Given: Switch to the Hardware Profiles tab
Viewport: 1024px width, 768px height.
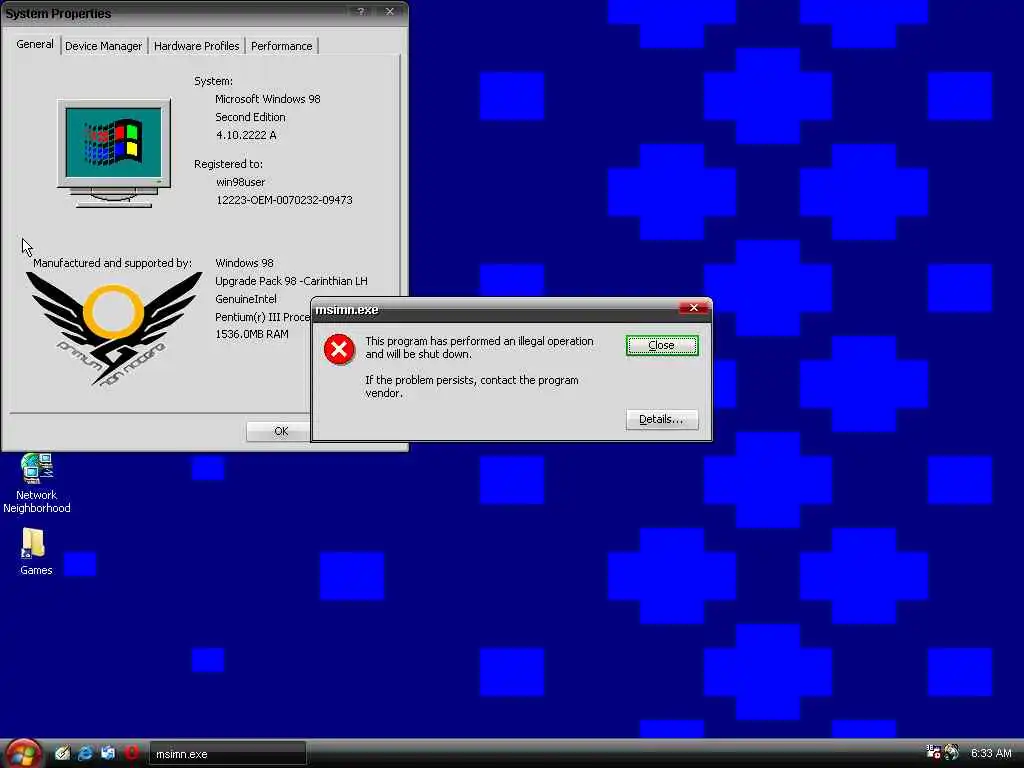Looking at the screenshot, I should (x=197, y=46).
